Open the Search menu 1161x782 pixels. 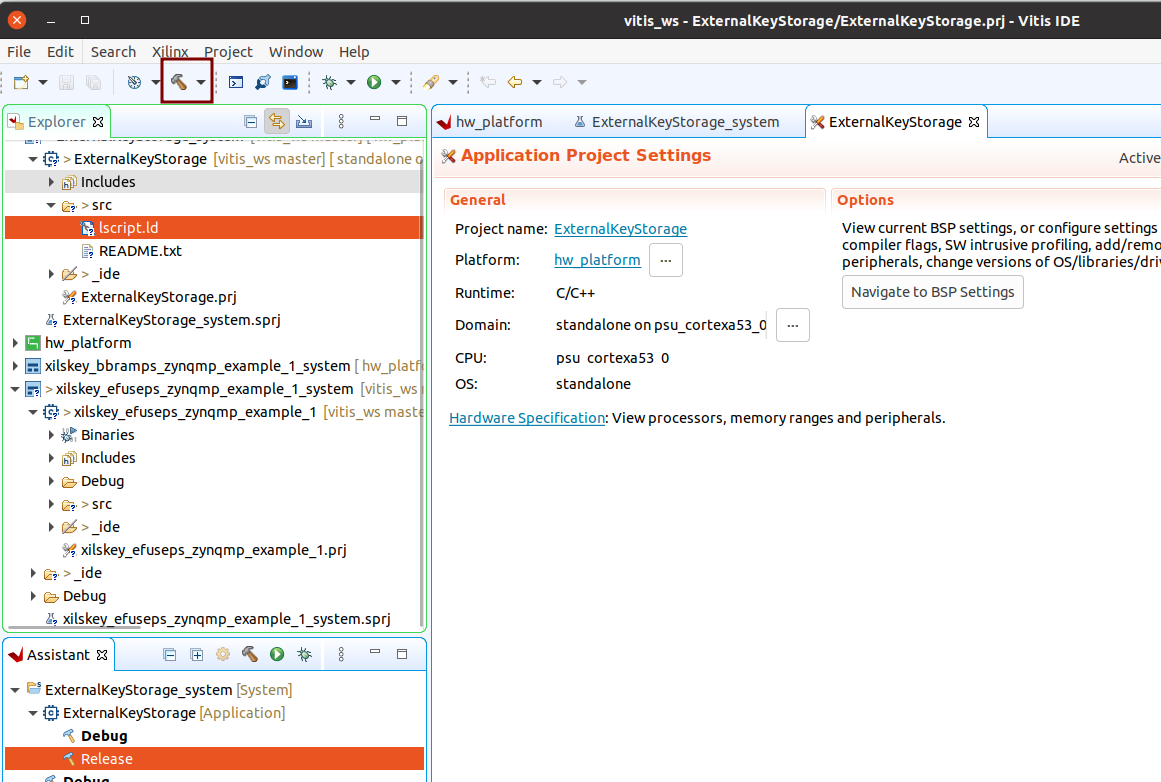[113, 52]
